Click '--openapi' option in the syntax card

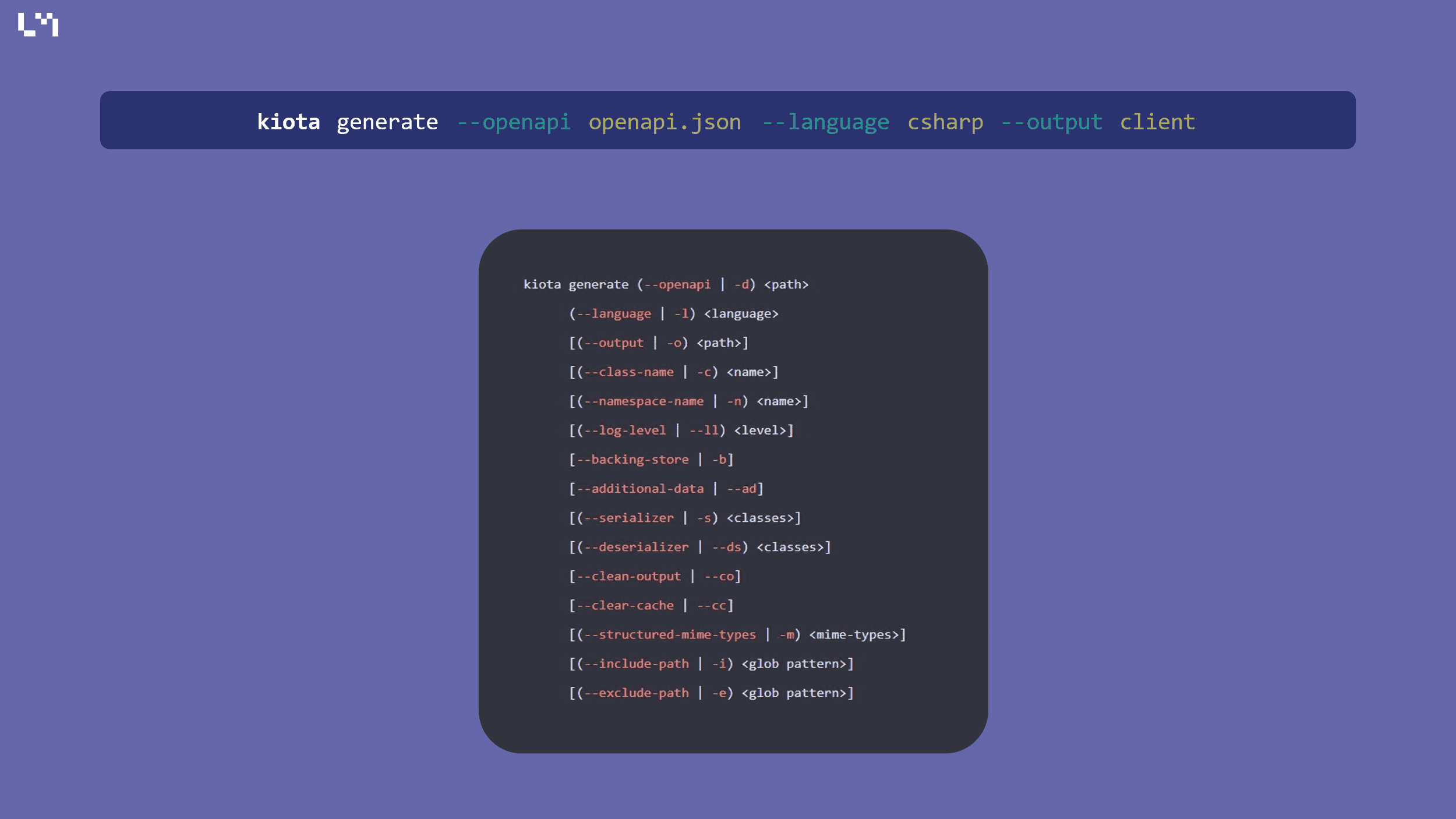[677, 284]
